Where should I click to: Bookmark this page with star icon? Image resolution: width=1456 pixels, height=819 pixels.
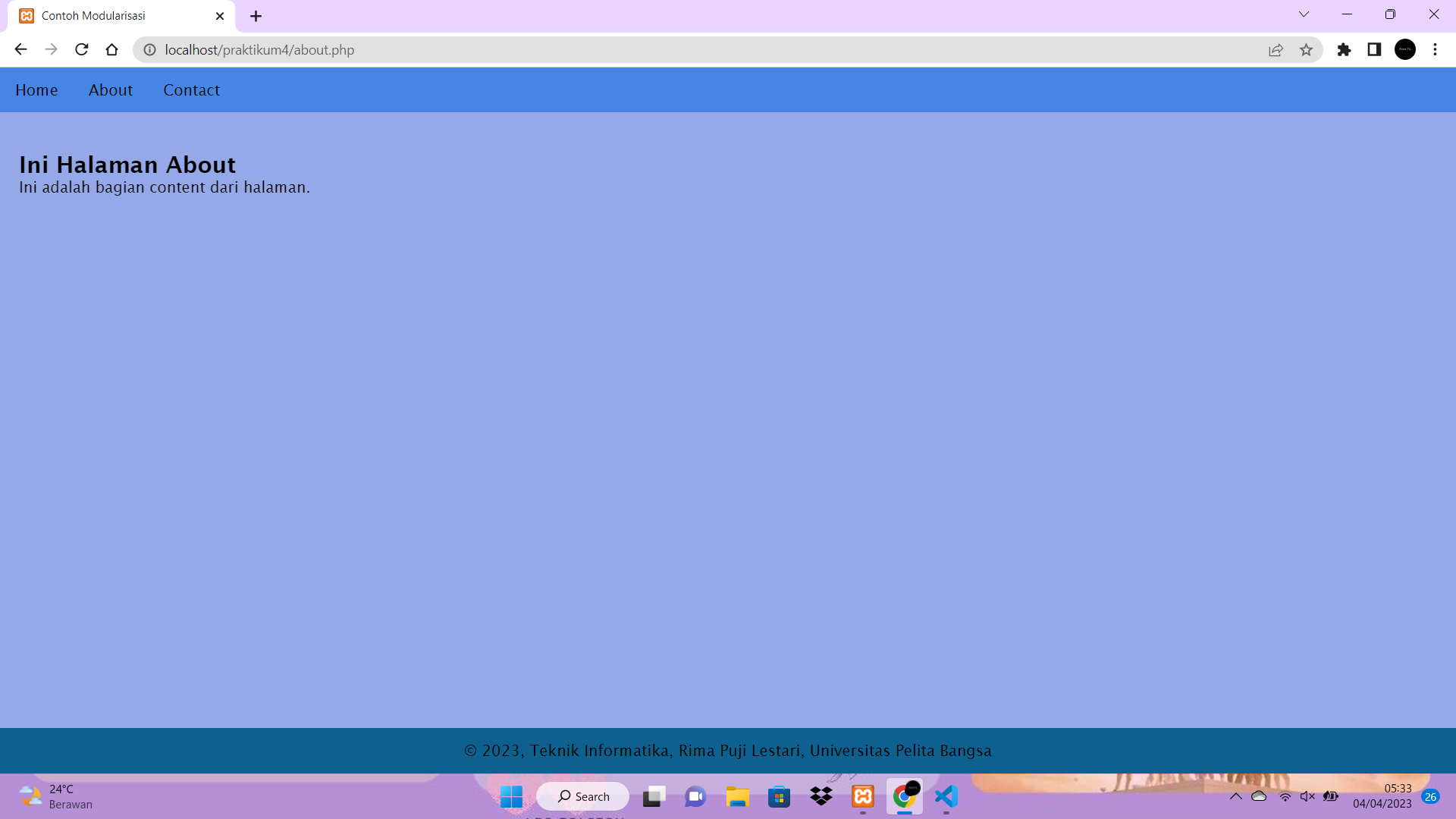[1306, 50]
